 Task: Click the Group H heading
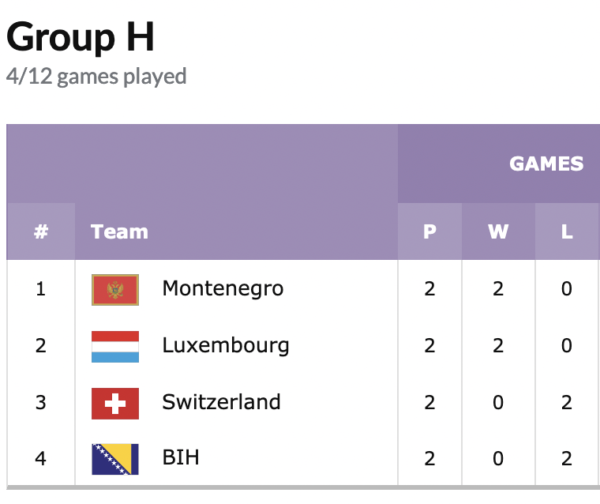click(x=80, y=36)
